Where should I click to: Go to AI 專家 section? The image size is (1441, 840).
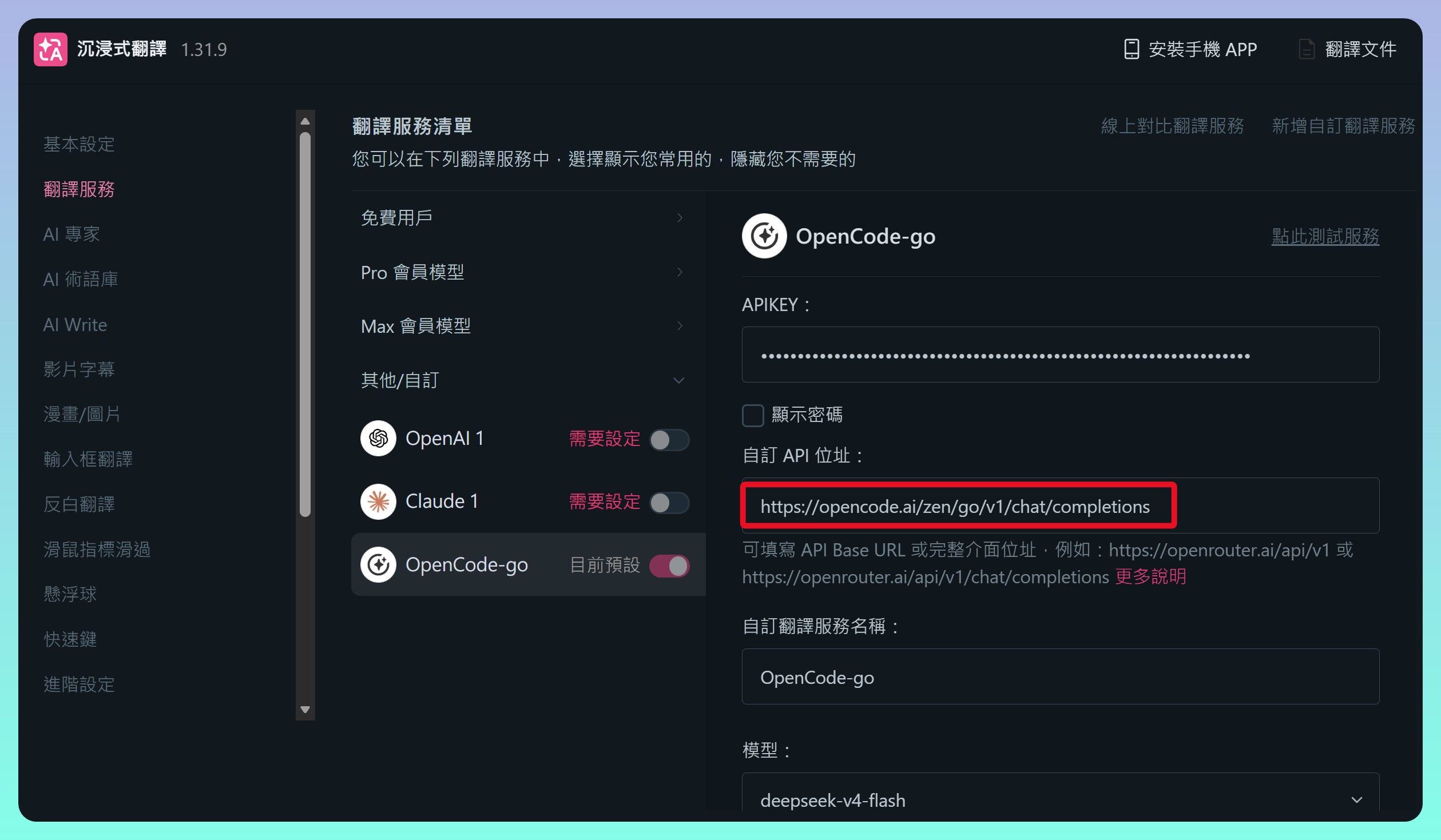72,234
